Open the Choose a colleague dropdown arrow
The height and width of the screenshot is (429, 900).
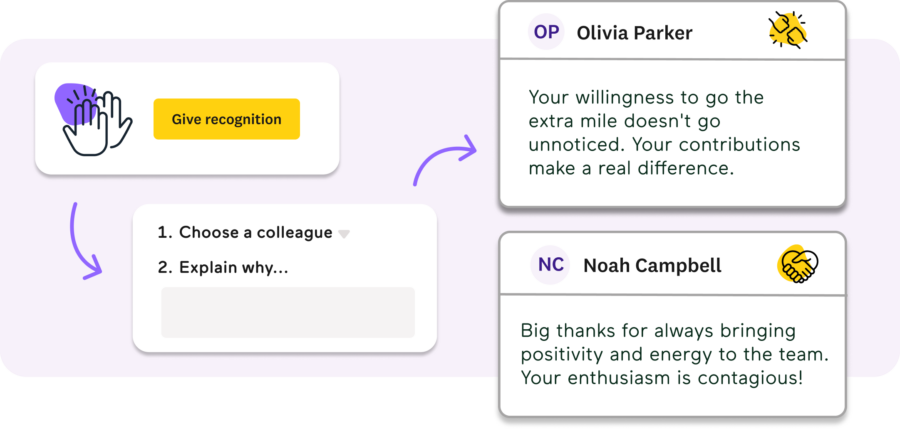pos(343,234)
